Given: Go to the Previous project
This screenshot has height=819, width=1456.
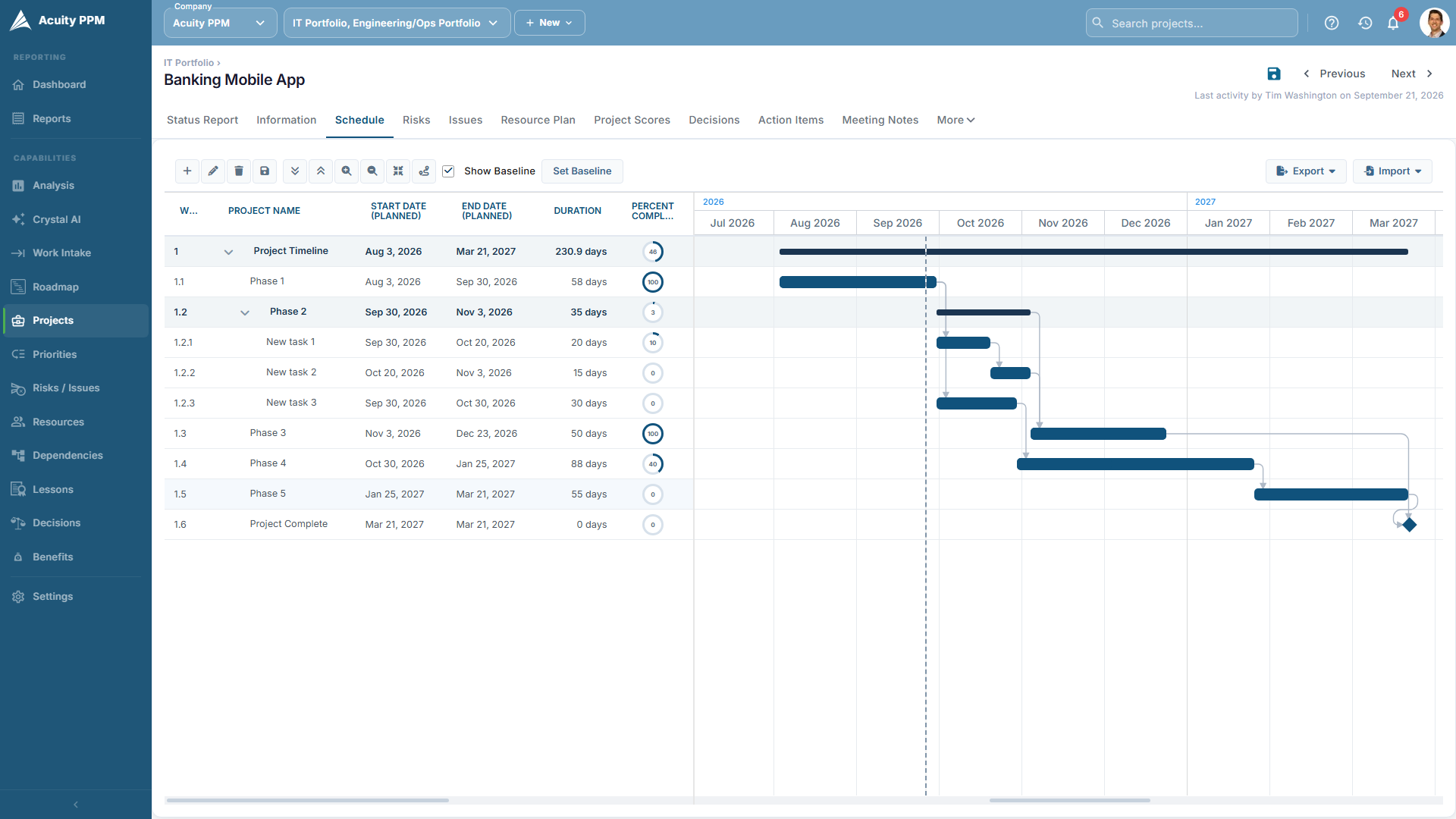Looking at the screenshot, I should pyautogui.click(x=1334, y=74).
